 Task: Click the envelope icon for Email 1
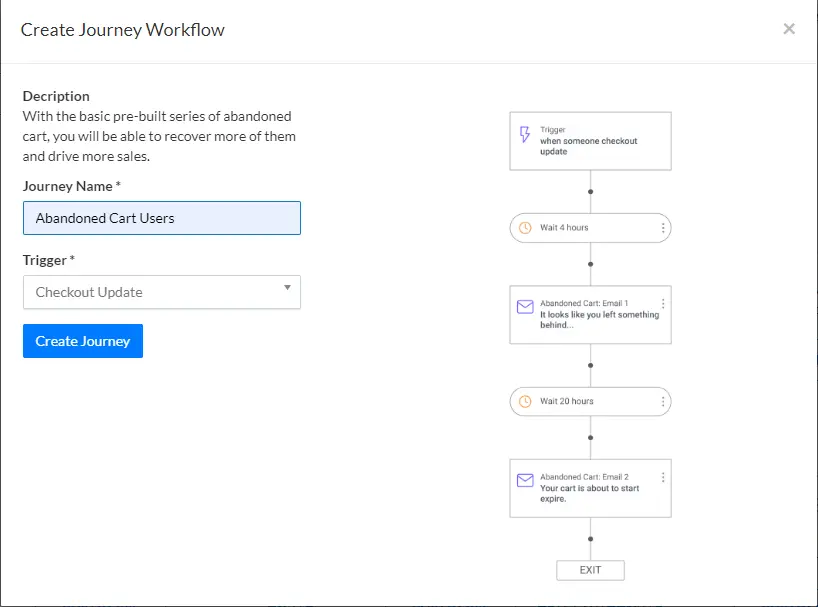(525, 307)
